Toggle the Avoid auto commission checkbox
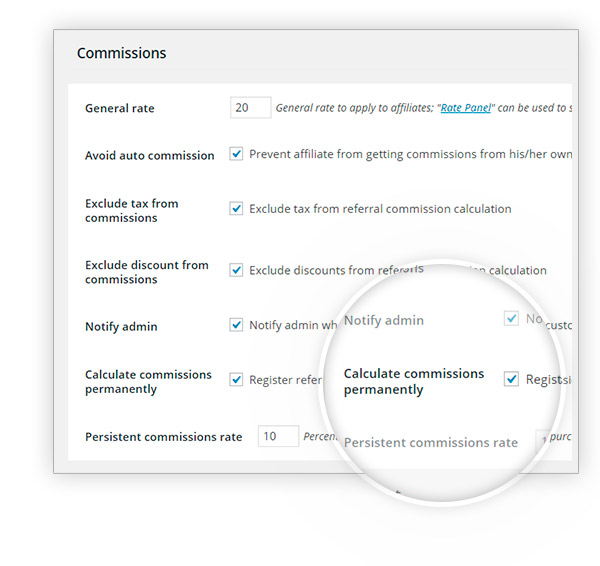This screenshot has width=600, height=566. click(236, 155)
